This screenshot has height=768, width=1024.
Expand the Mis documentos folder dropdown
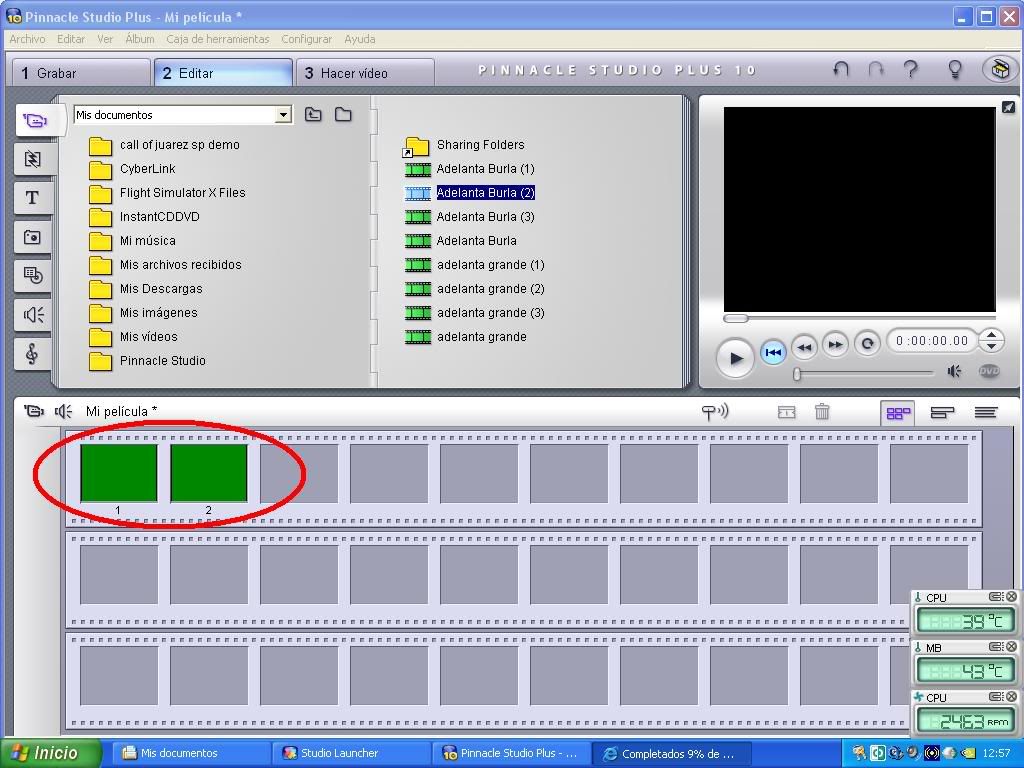point(283,115)
